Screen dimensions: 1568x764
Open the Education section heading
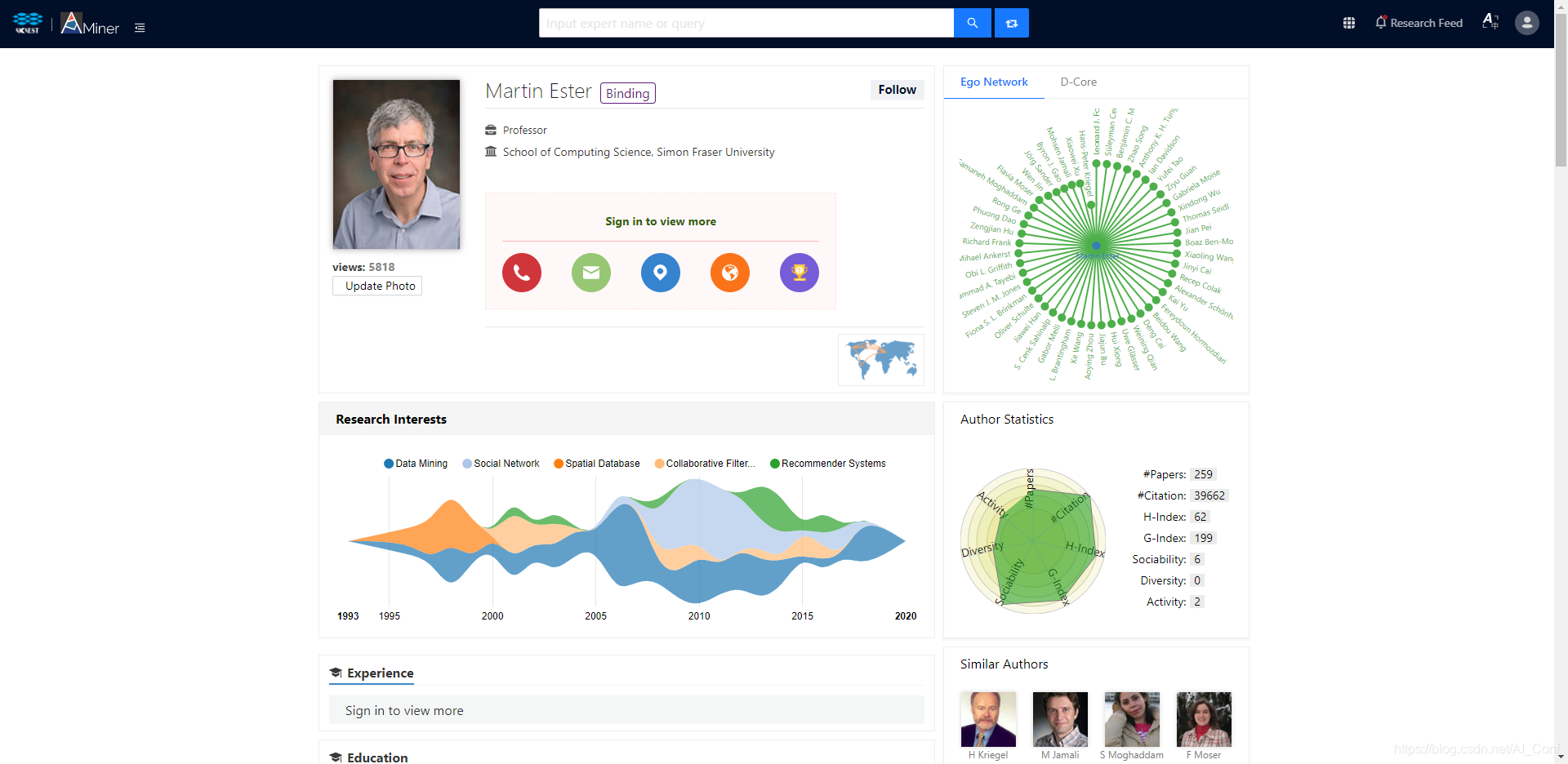coord(377,757)
